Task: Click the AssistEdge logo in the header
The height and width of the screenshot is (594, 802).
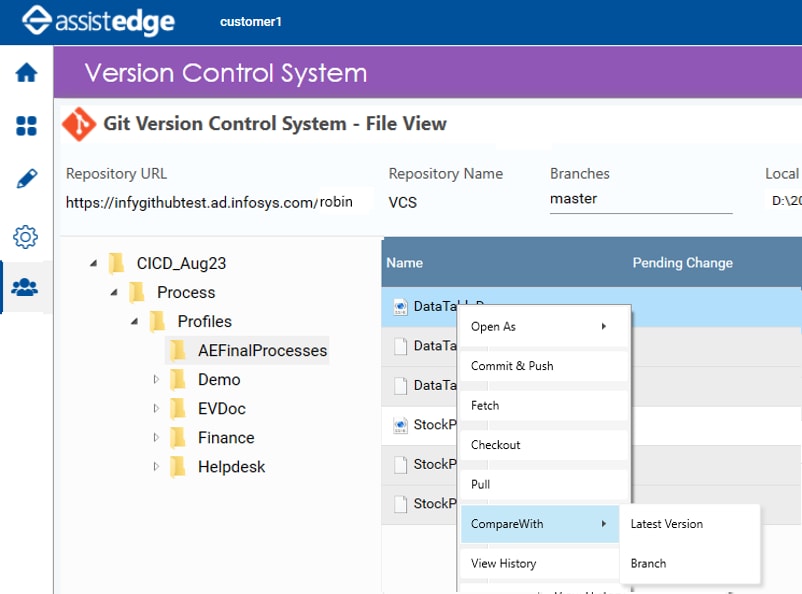Action: pyautogui.click(x=95, y=21)
